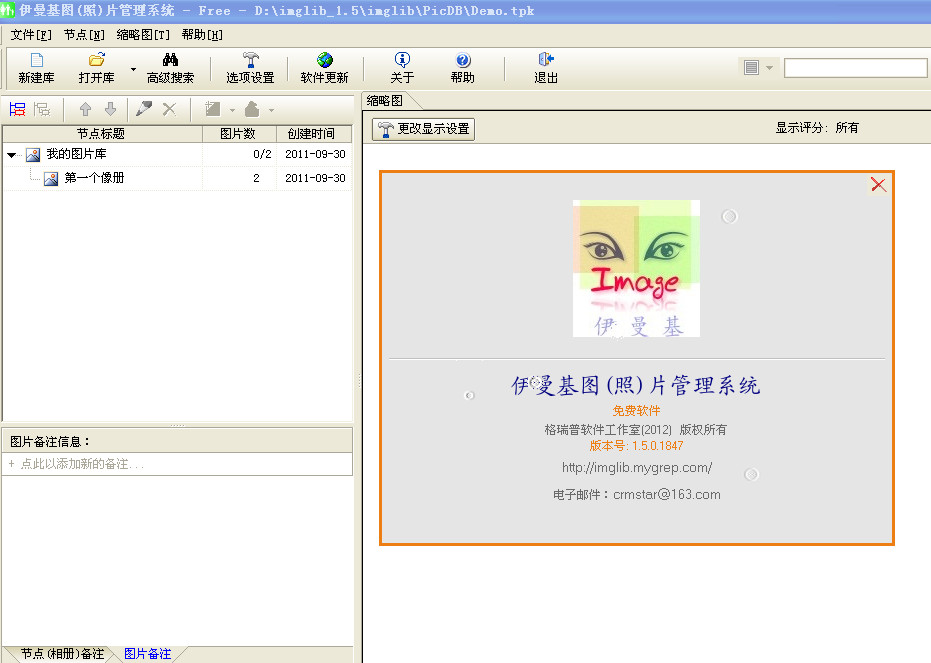
Task: Click the 第一个像册 picture icon
Action: (51, 179)
